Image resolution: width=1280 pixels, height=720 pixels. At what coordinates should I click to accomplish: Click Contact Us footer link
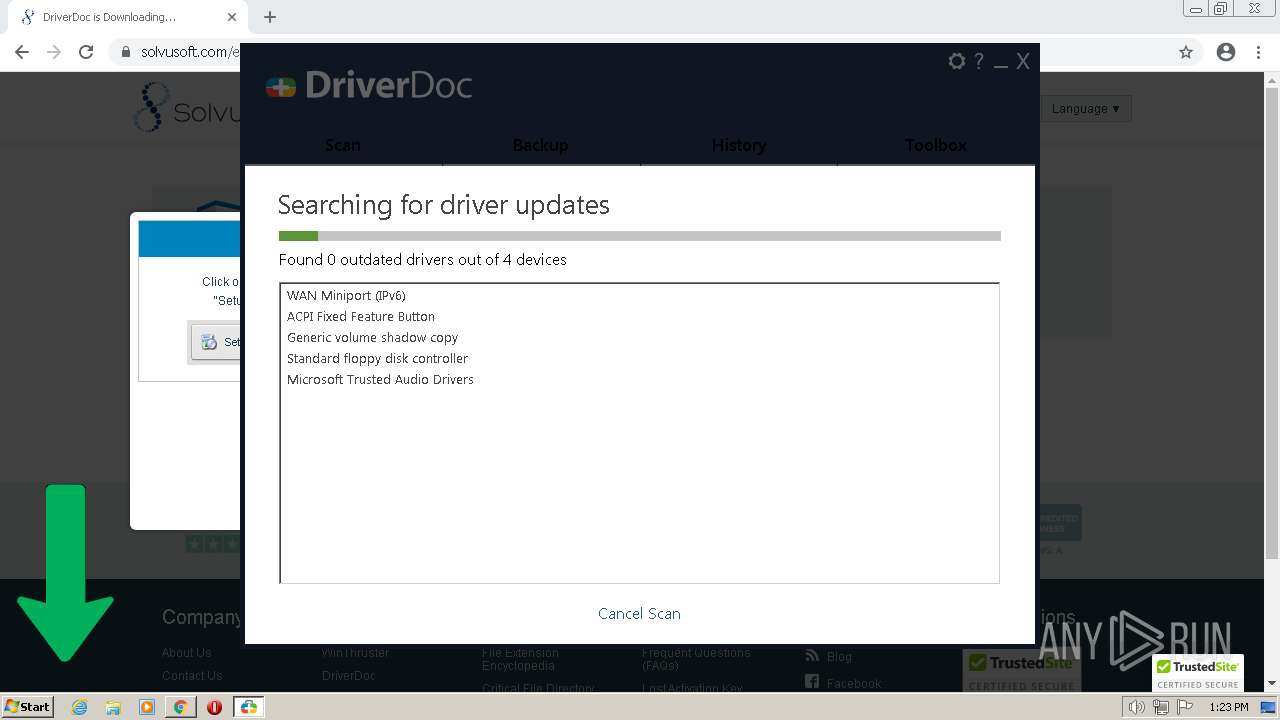coord(192,675)
